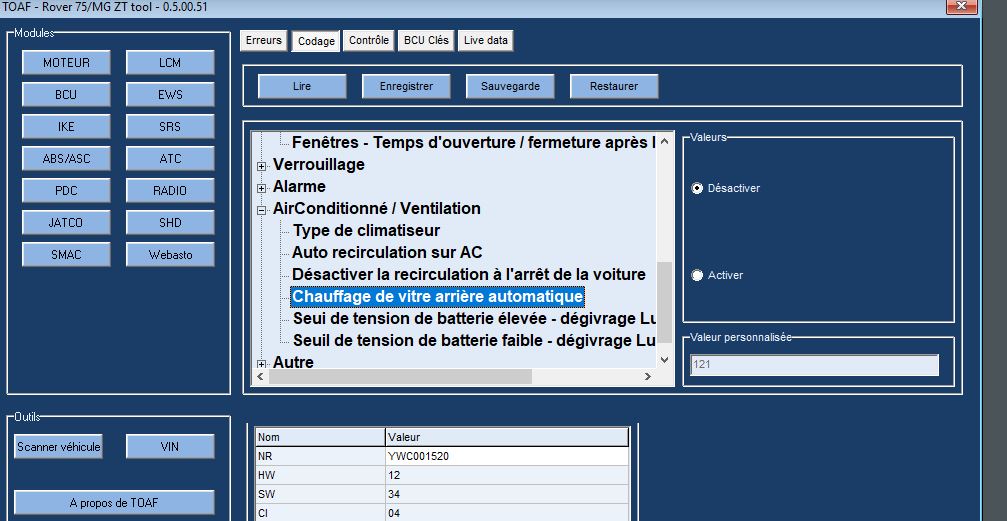Click tree horizontal scrollbar thumb
The height and width of the screenshot is (521, 1007).
coord(400,377)
